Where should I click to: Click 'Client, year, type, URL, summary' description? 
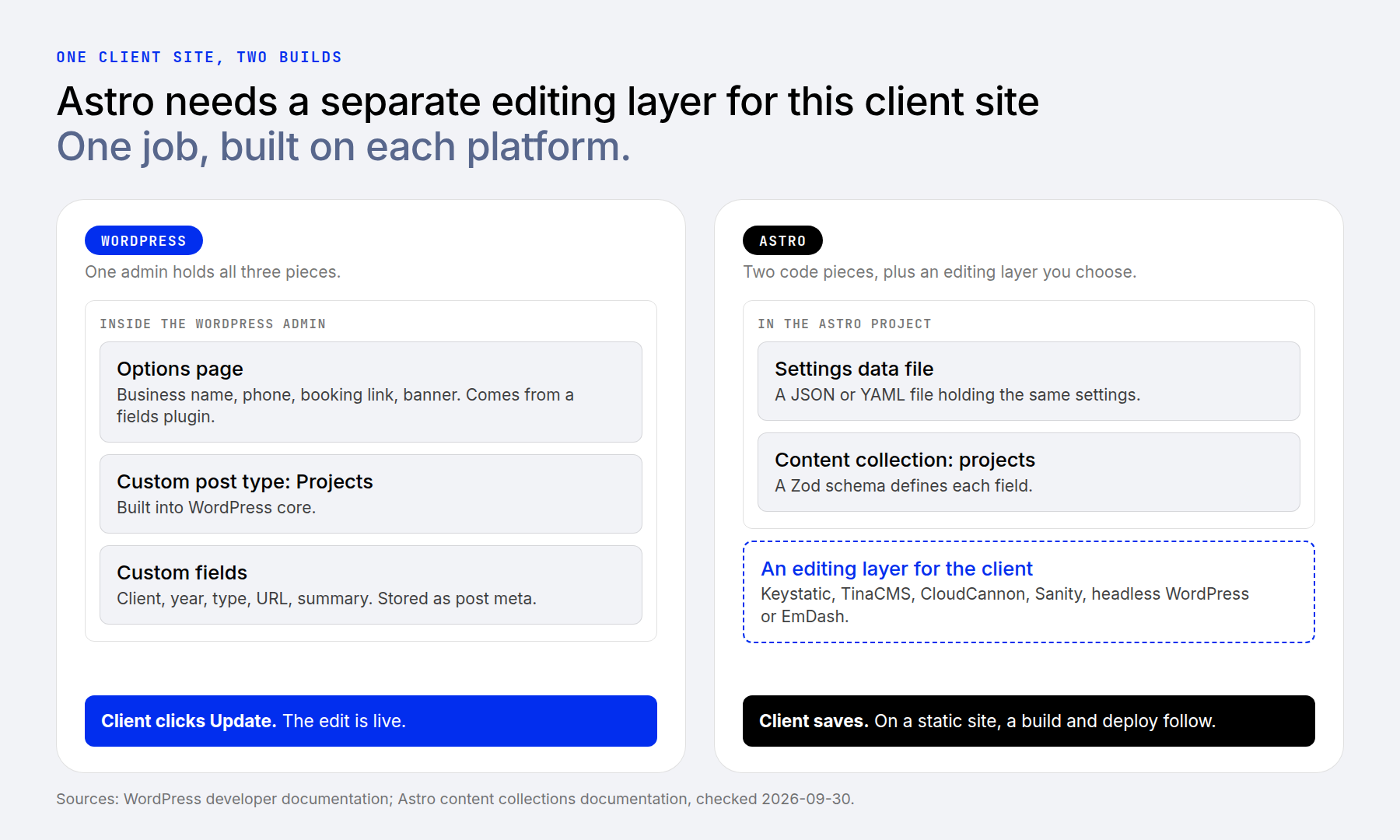pyautogui.click(x=327, y=599)
